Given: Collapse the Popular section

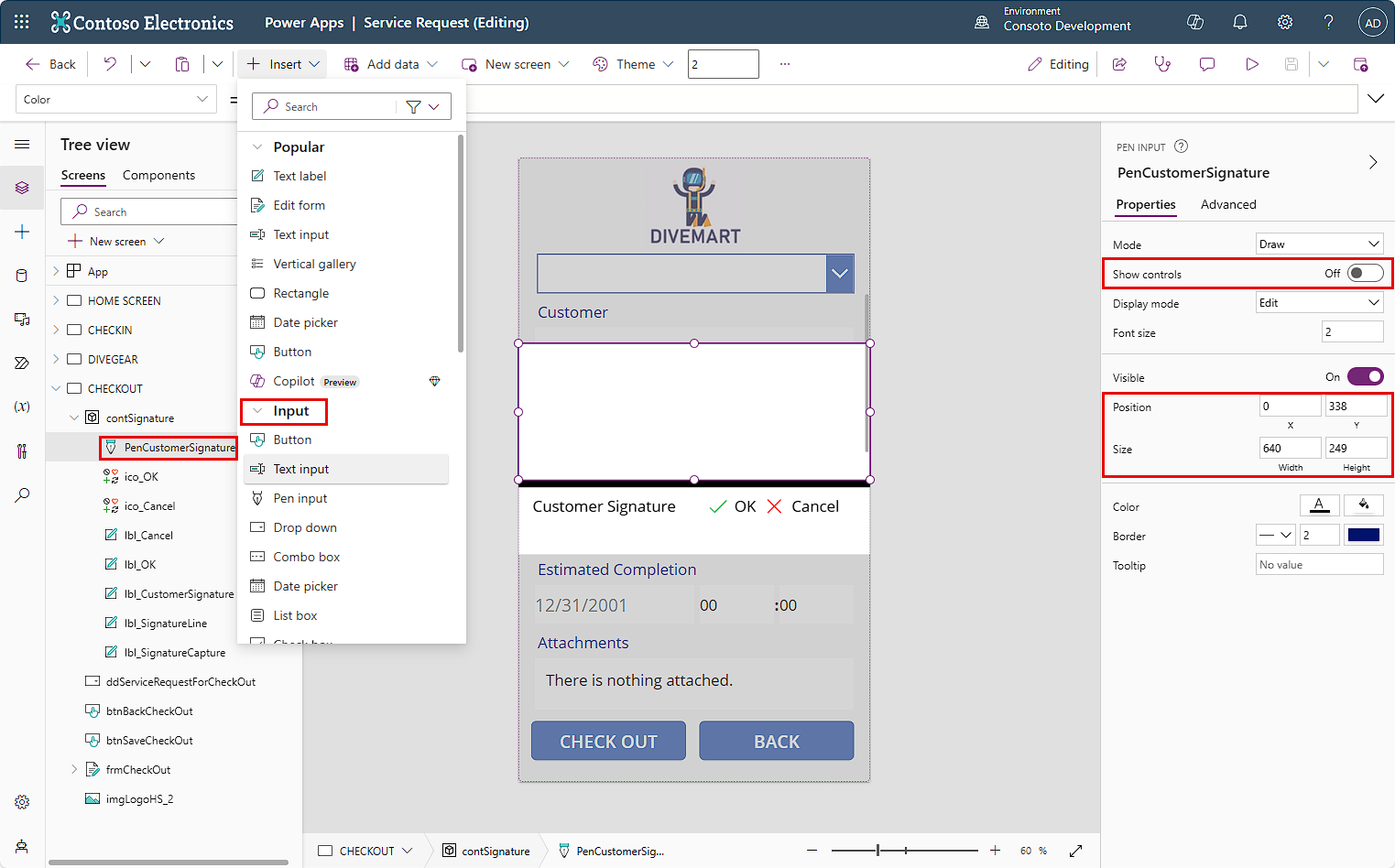Looking at the screenshot, I should pos(257,146).
